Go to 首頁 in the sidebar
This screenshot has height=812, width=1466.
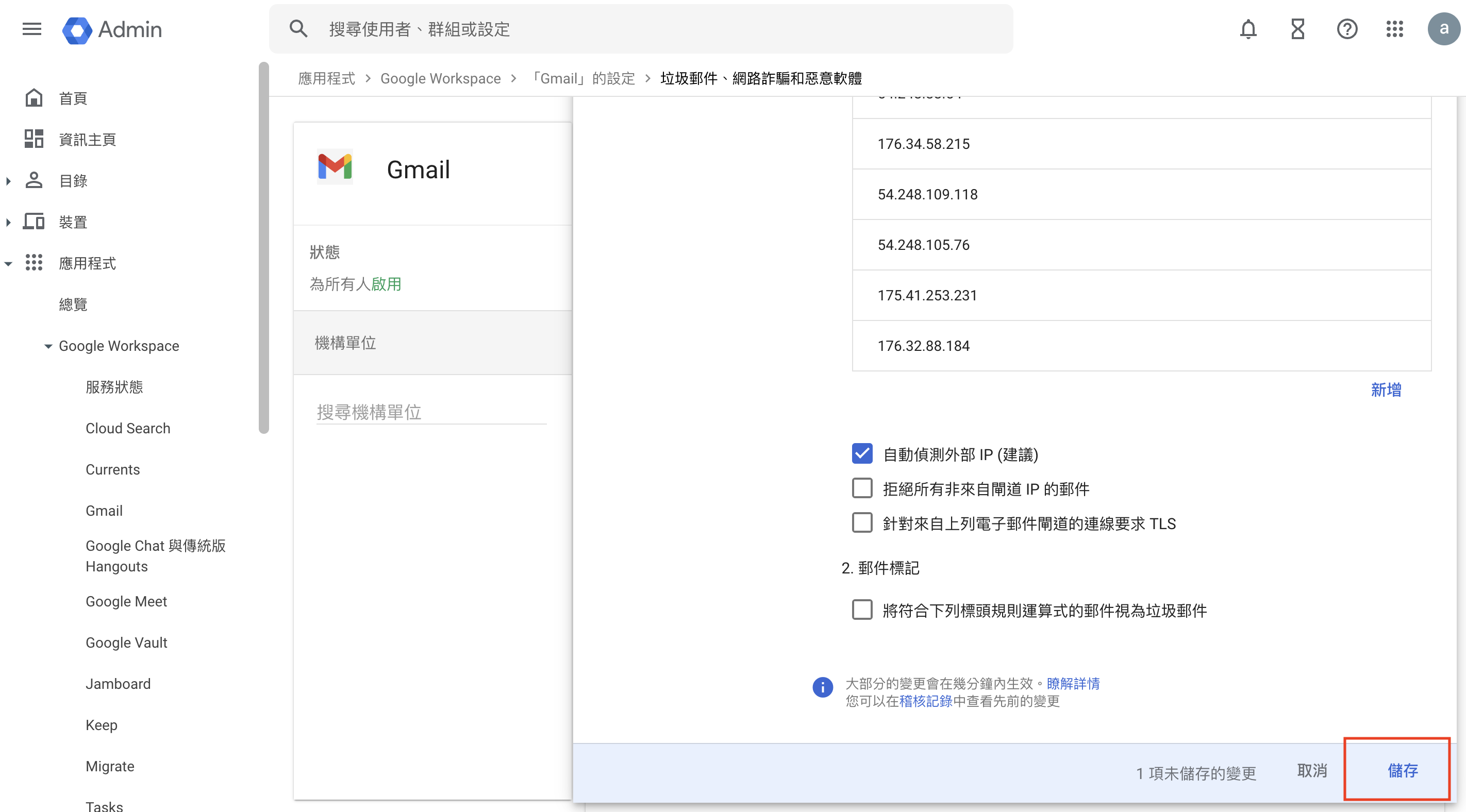pos(73,98)
